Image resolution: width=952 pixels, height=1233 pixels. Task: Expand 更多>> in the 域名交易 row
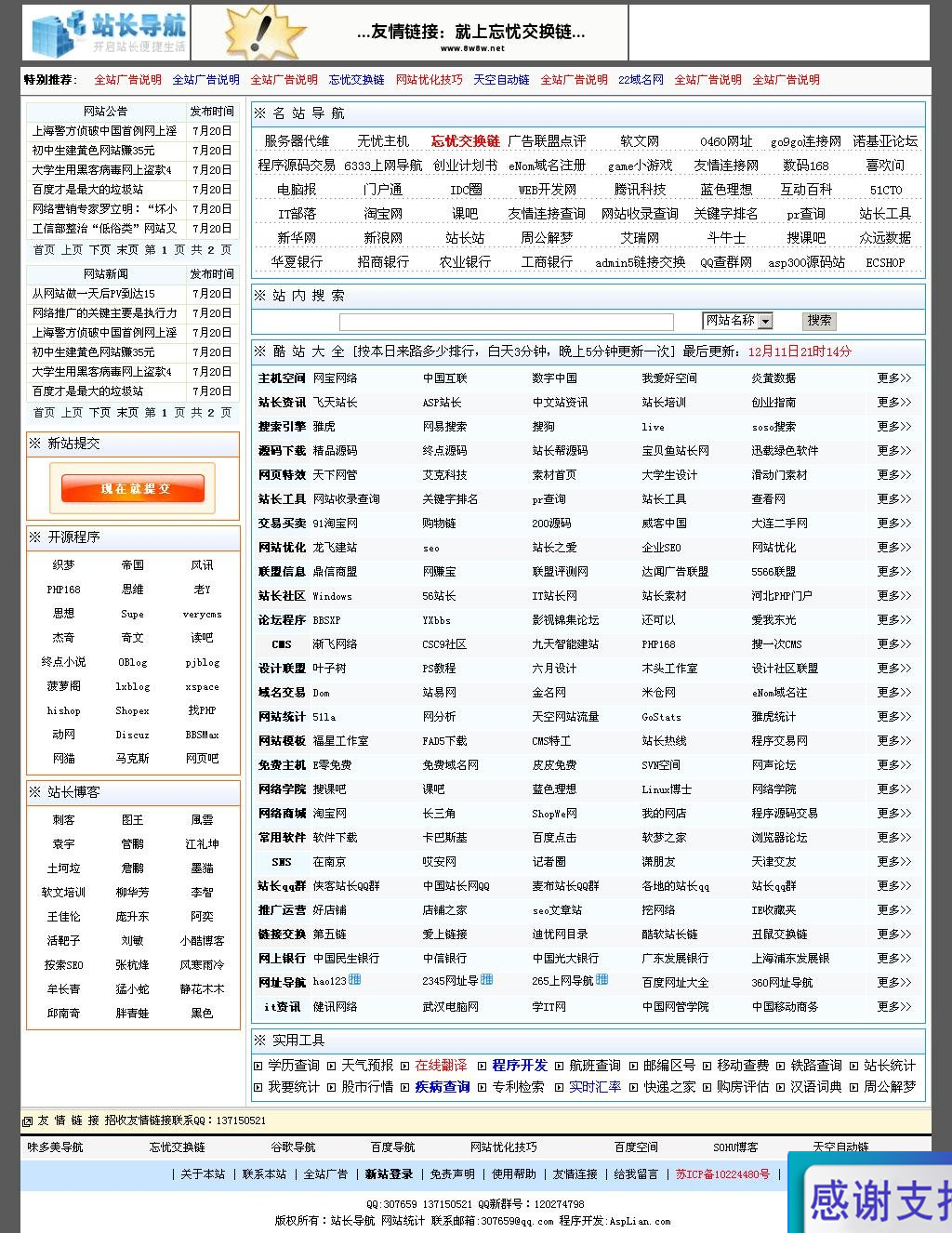(x=893, y=693)
